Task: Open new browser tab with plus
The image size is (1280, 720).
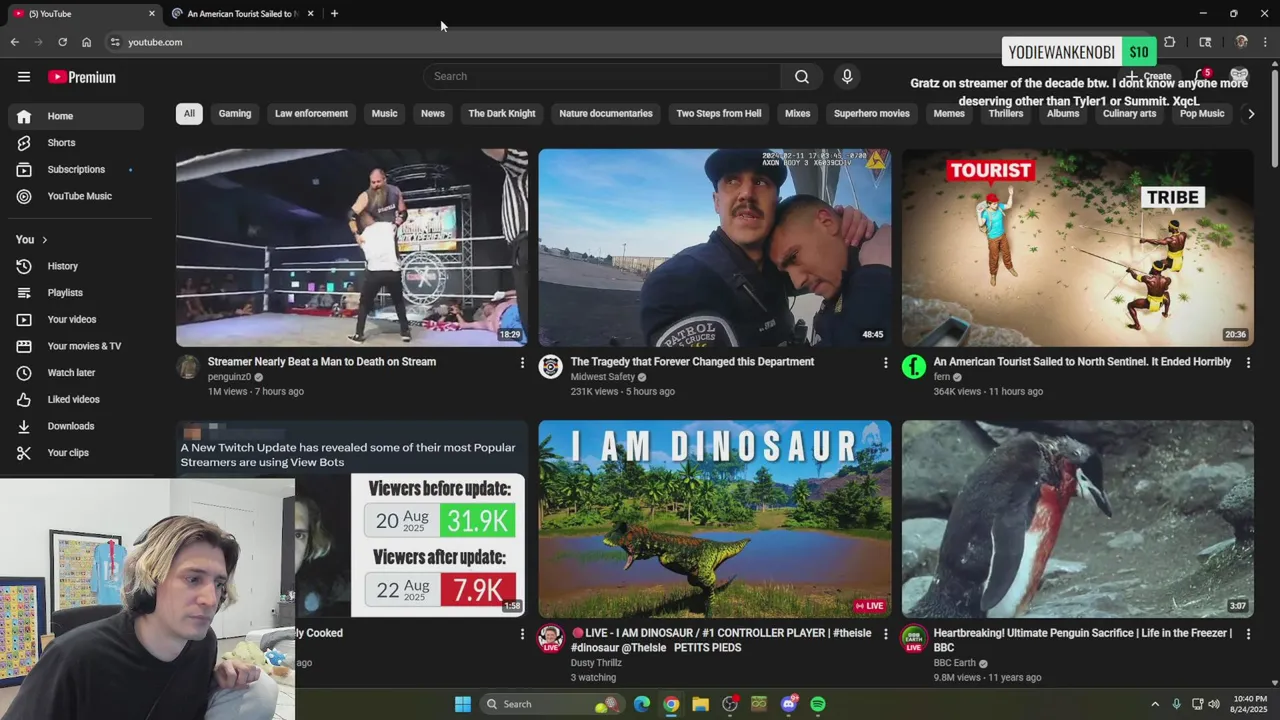Action: pos(334,14)
